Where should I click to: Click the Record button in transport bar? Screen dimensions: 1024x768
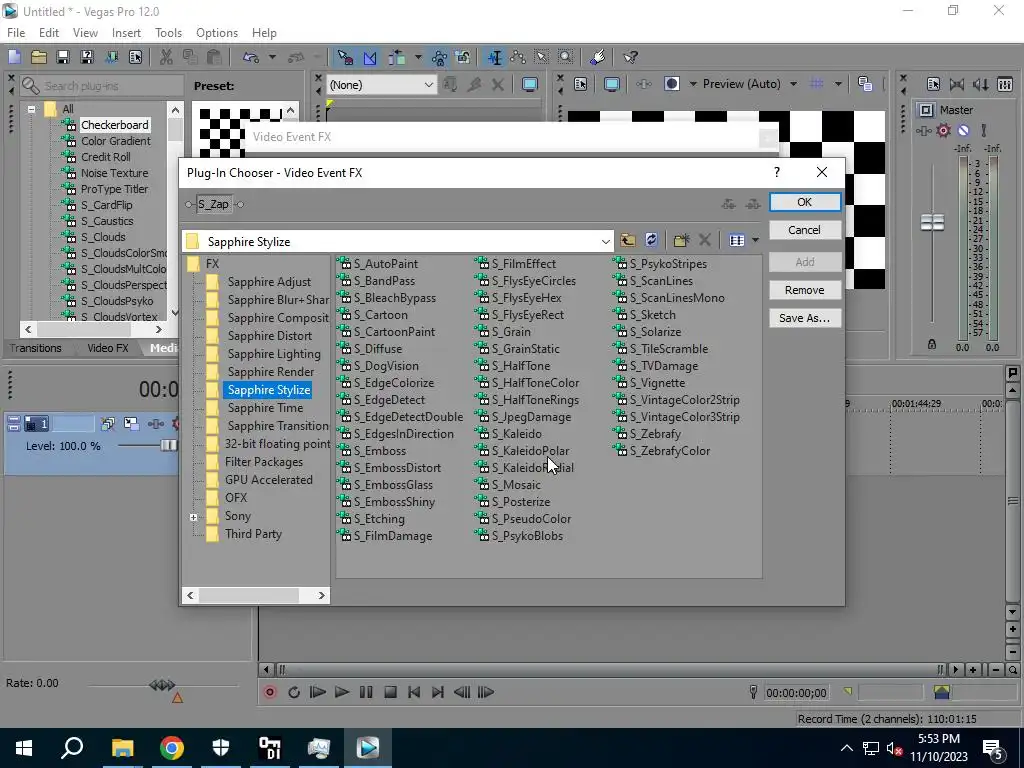(x=270, y=692)
